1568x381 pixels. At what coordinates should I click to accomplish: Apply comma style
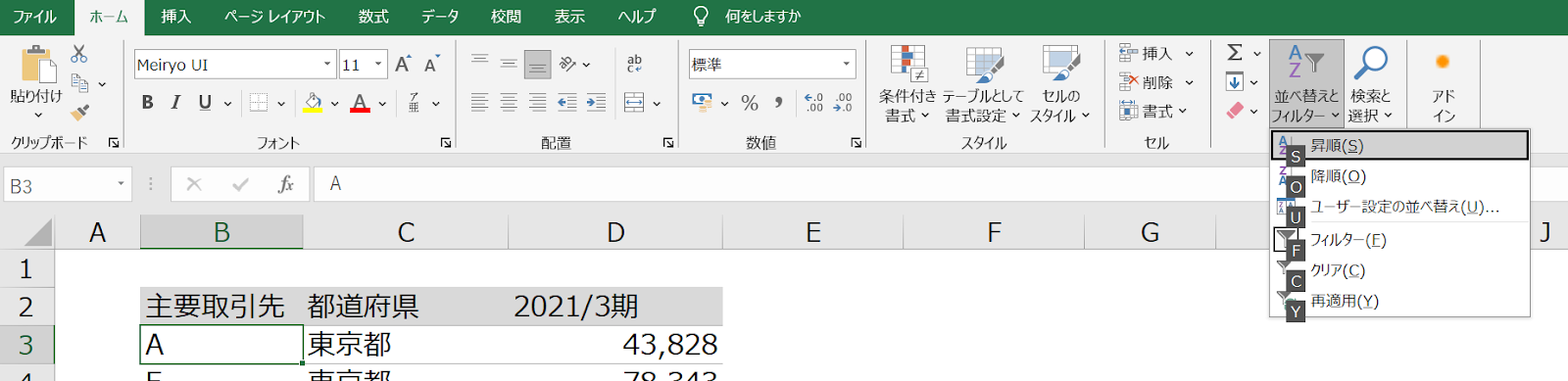[x=778, y=103]
